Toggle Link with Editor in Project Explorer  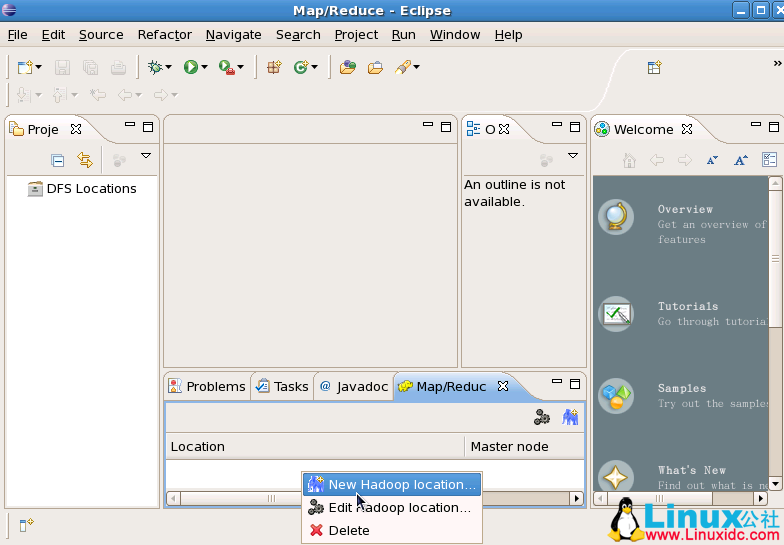[85, 160]
